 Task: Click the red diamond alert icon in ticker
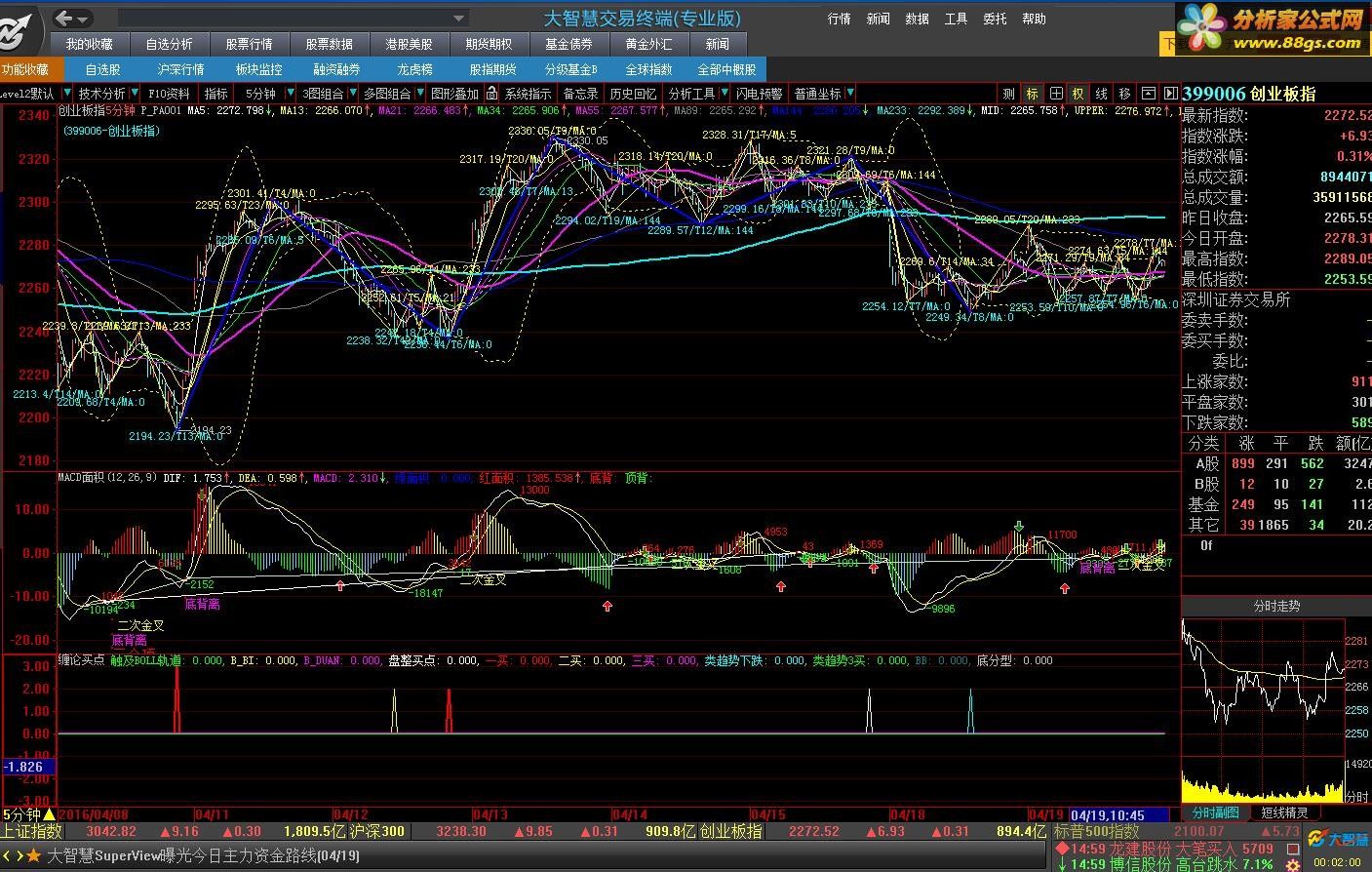pyautogui.click(x=1063, y=849)
